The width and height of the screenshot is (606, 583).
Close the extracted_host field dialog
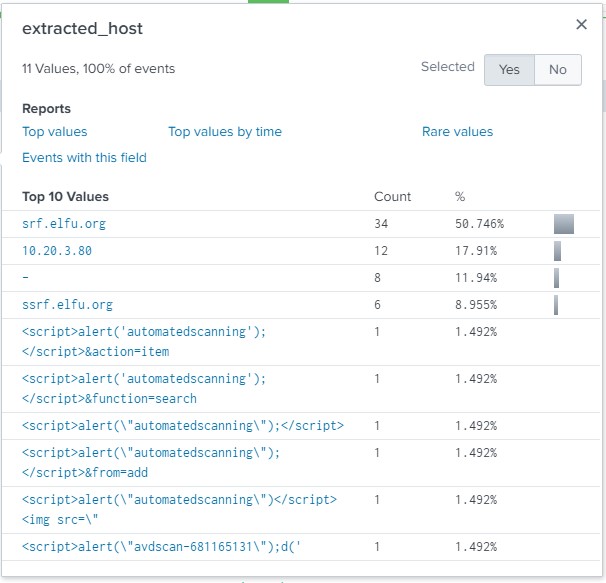click(x=581, y=25)
